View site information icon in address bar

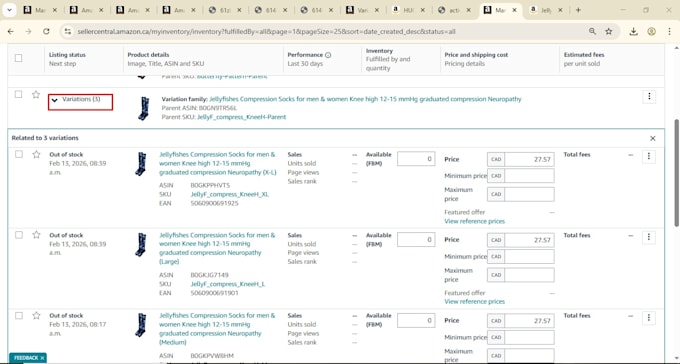(x=67, y=31)
